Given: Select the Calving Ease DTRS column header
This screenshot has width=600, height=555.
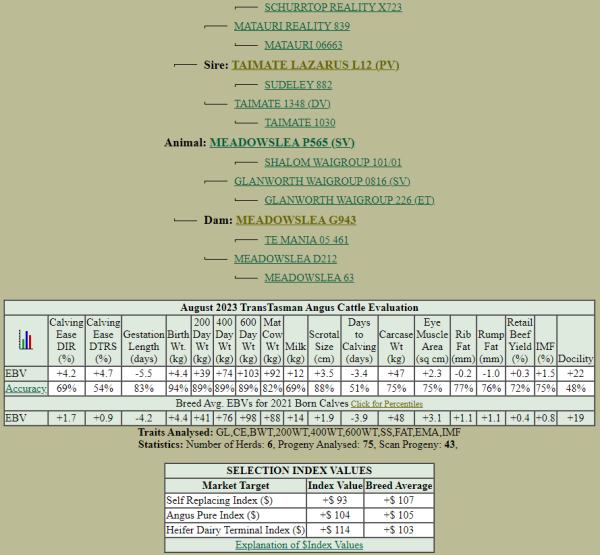Looking at the screenshot, I should [103, 341].
